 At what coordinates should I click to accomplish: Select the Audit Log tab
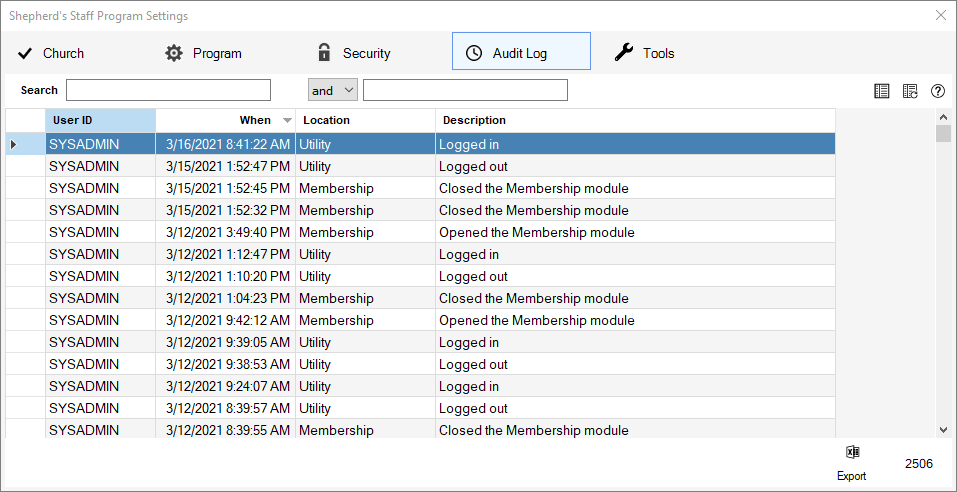pyautogui.click(x=520, y=53)
